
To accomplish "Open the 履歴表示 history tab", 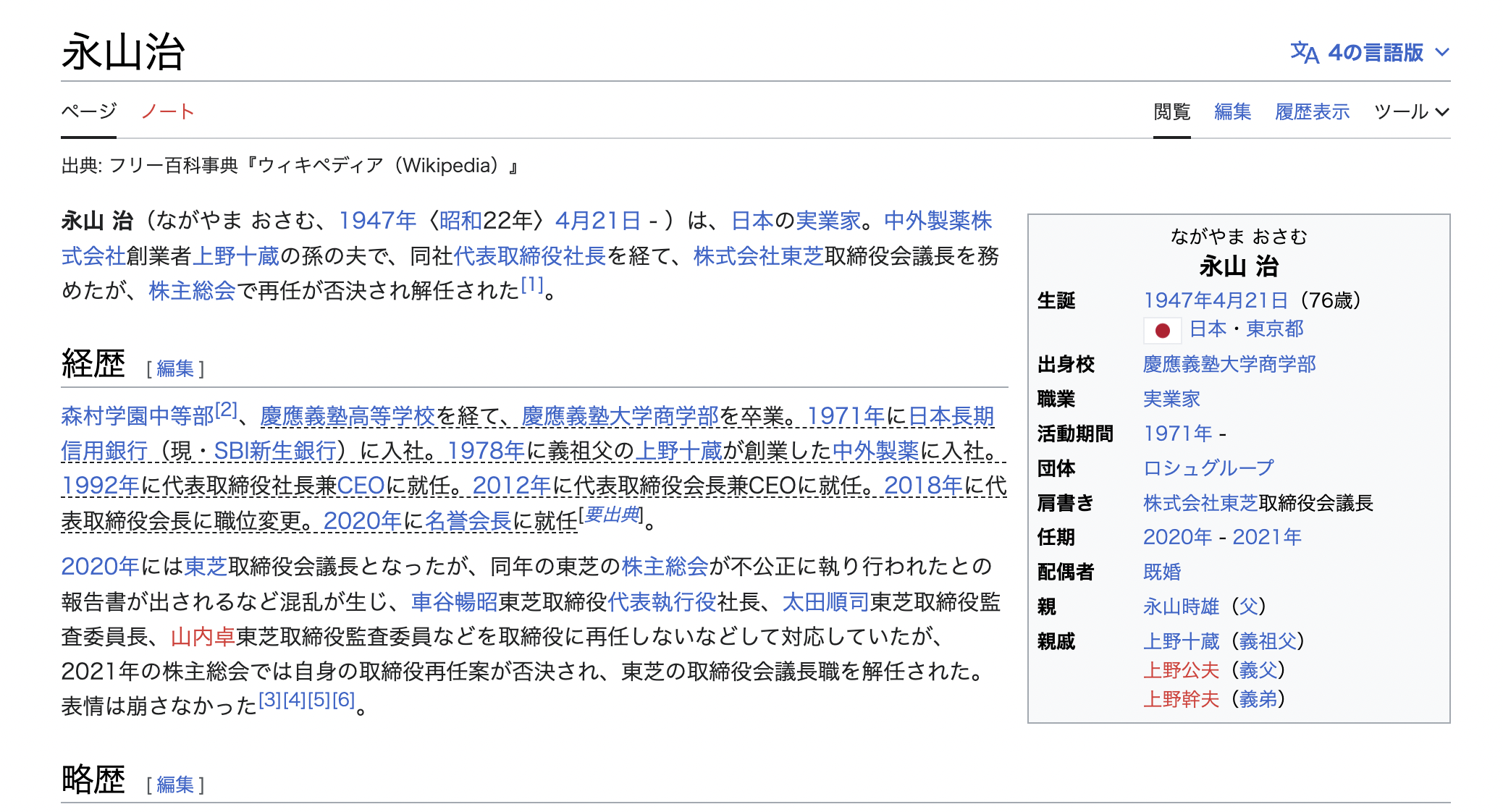I will pyautogui.click(x=1312, y=111).
